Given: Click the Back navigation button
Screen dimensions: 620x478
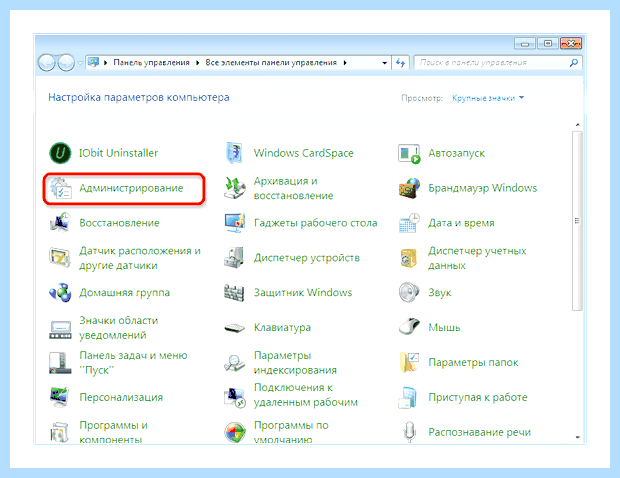Looking at the screenshot, I should (47, 62).
